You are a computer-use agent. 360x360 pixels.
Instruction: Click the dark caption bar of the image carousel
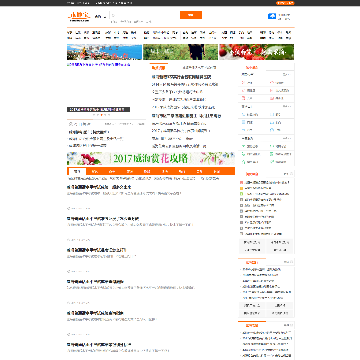[99, 109]
